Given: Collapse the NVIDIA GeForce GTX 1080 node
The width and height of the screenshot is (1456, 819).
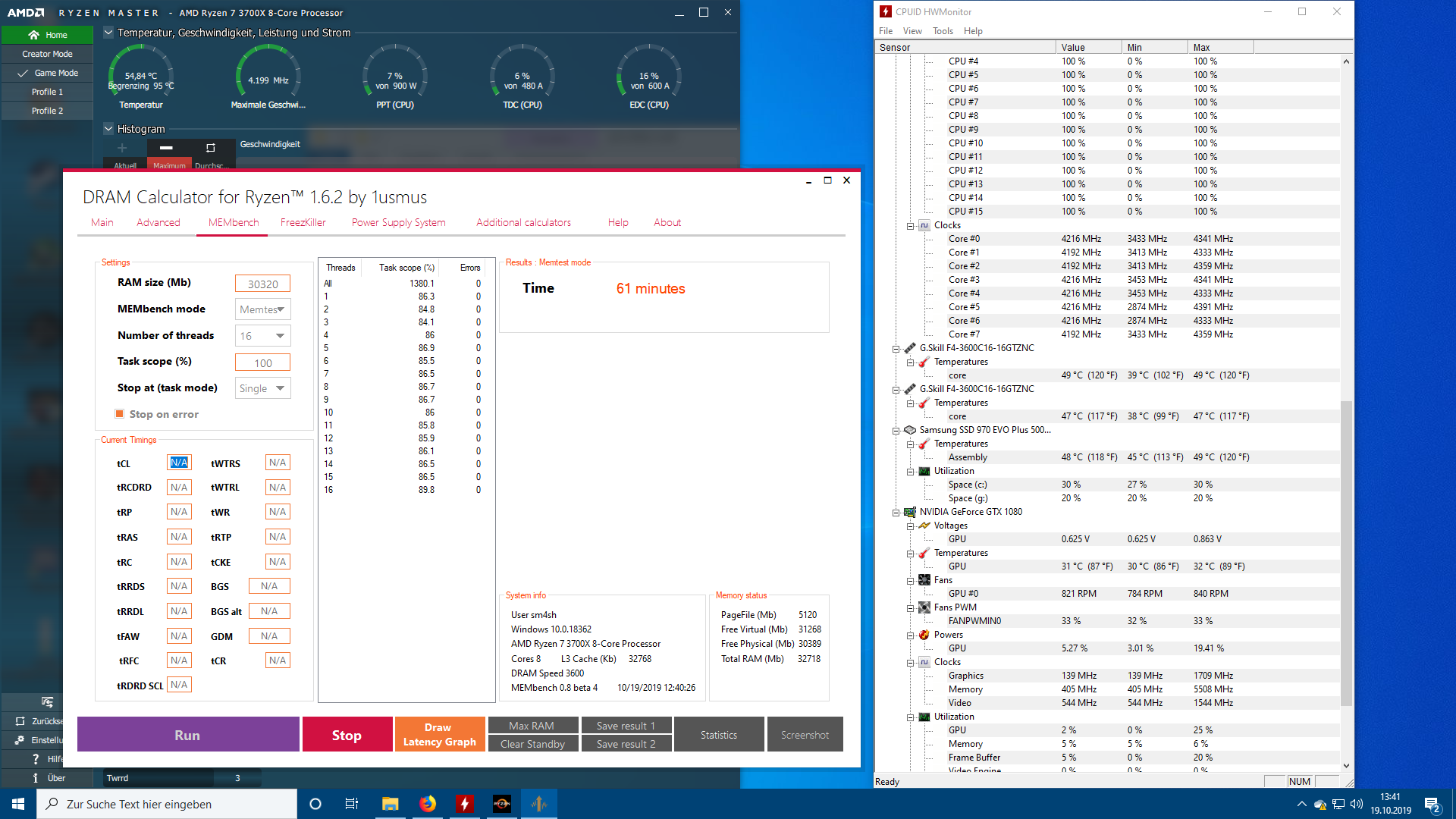Looking at the screenshot, I should (x=896, y=513).
